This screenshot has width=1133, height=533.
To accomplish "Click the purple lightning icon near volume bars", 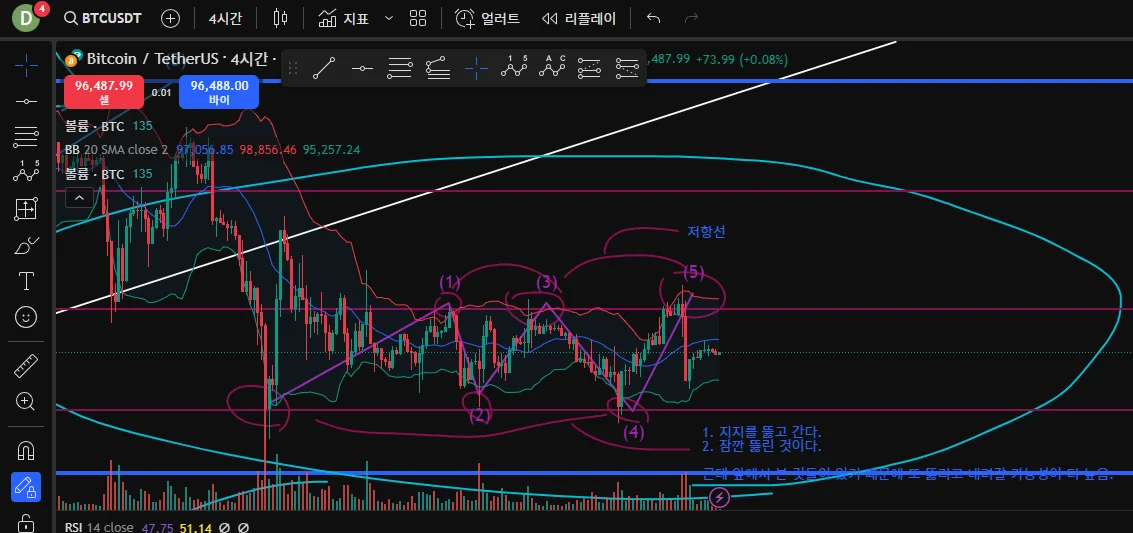I will (719, 497).
